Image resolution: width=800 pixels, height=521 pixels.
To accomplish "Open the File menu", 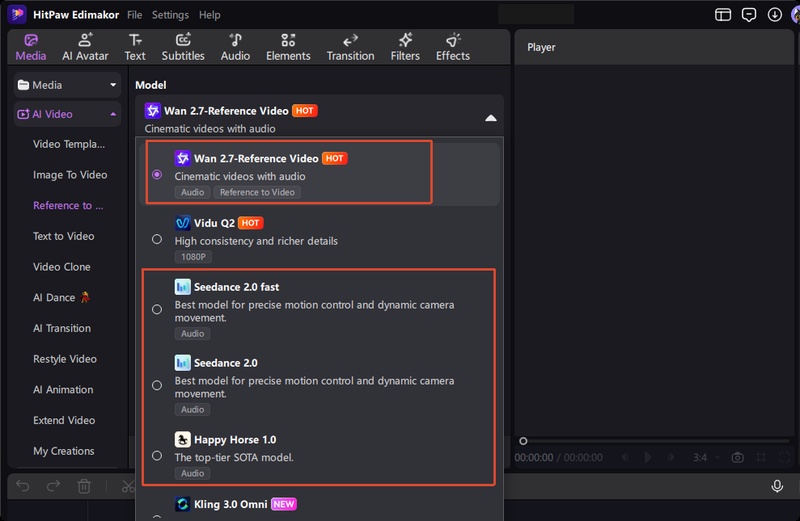I will [135, 15].
